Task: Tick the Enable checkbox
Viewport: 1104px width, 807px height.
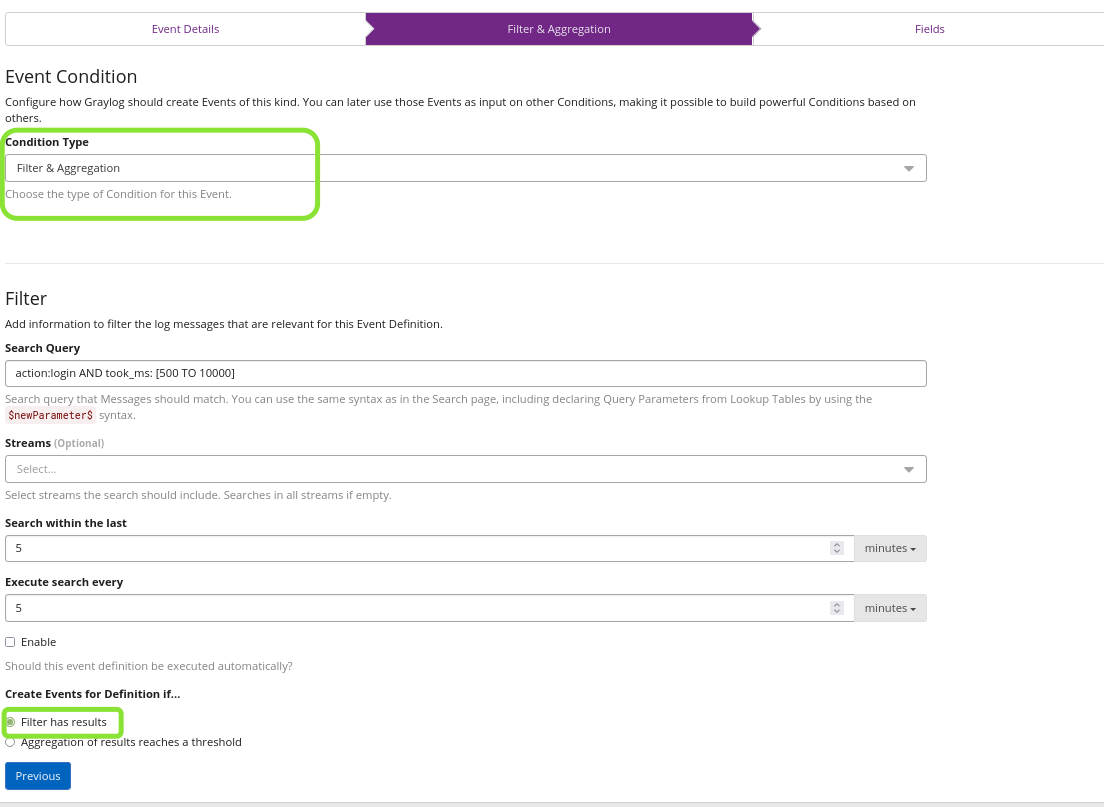Action: (x=10, y=642)
